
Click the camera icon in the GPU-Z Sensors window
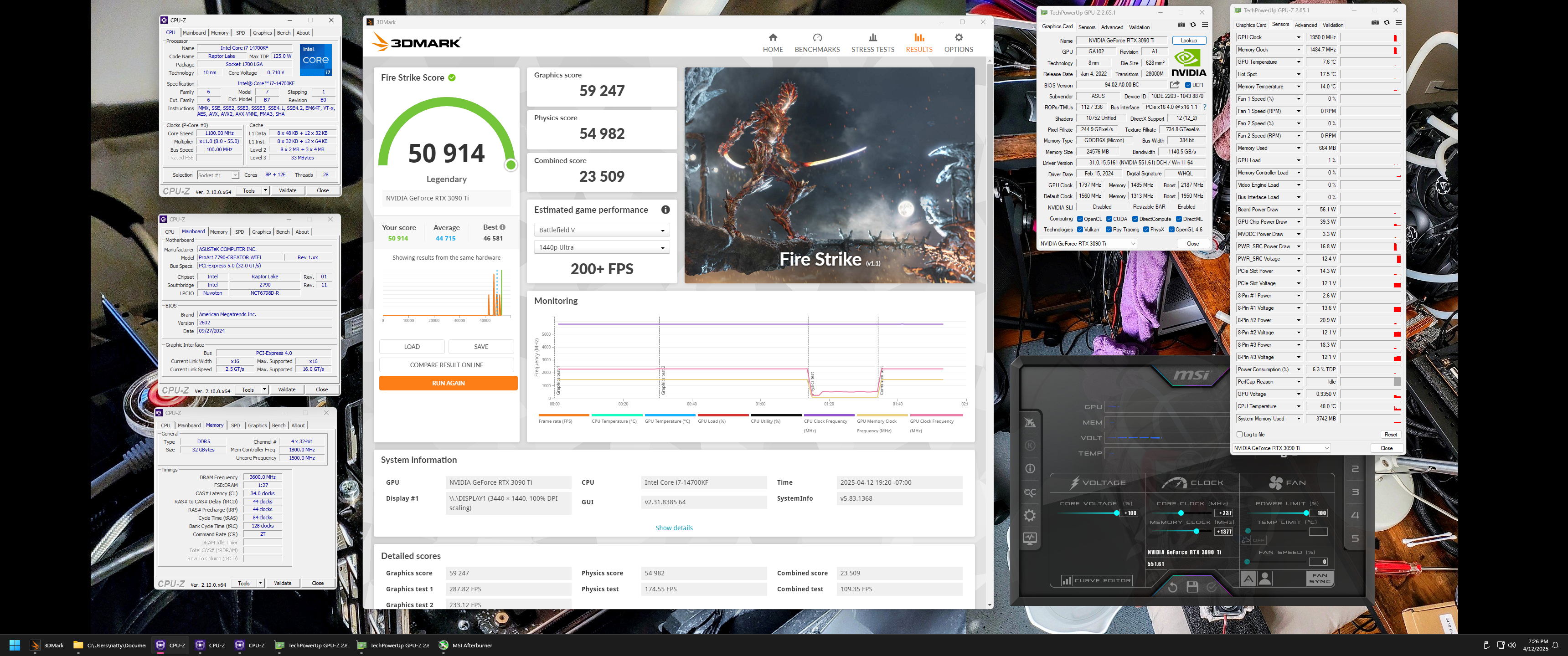point(1374,22)
